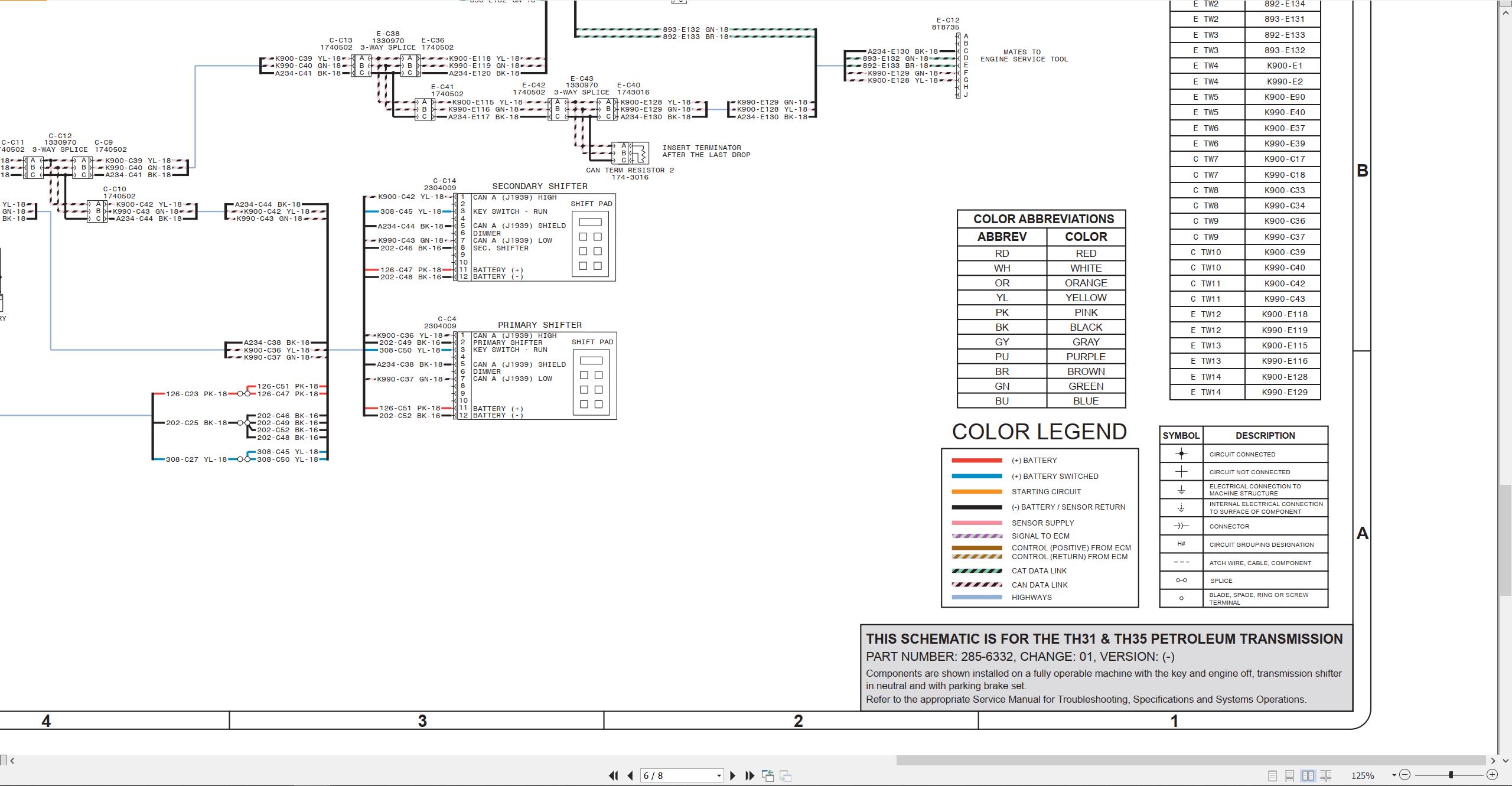Click the PART NUMBER: 285-6332 line
This screenshot has width=1512, height=786.
(x=1020, y=657)
